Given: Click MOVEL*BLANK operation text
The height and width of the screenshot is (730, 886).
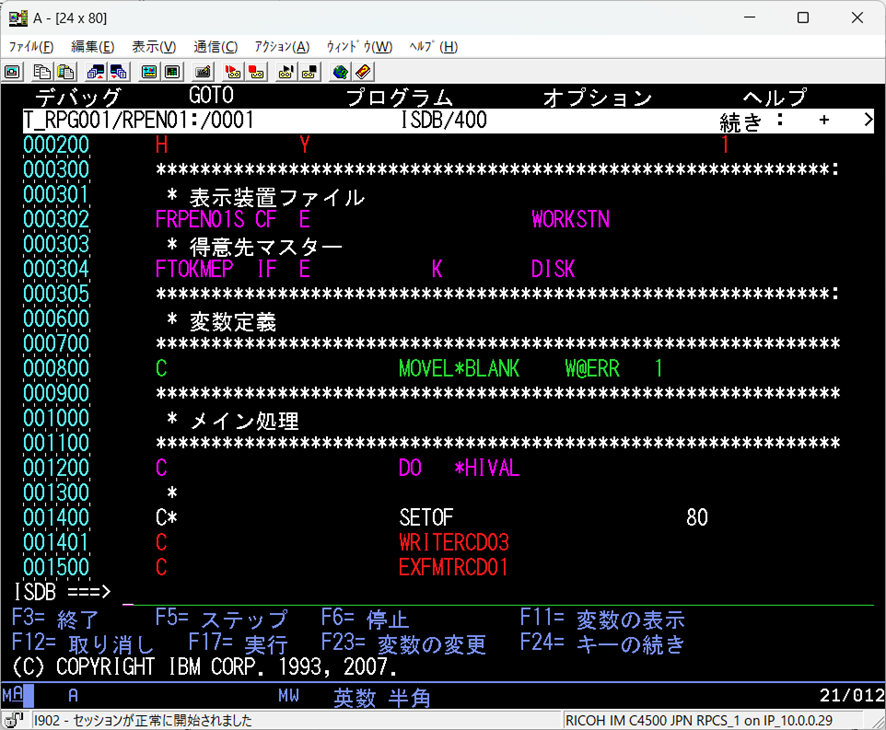Looking at the screenshot, I should point(459,368).
